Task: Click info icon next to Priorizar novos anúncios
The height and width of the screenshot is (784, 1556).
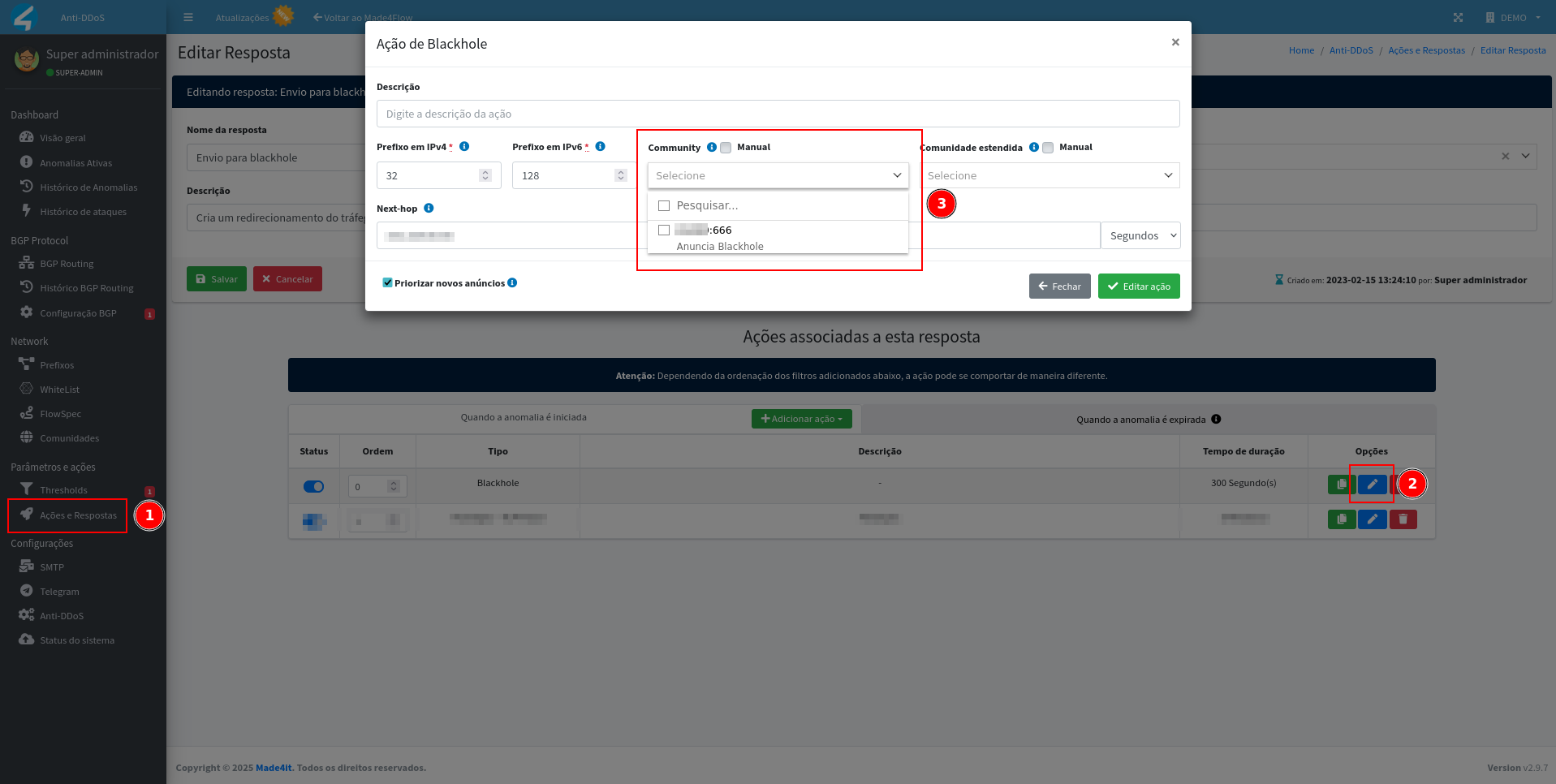Action: (x=512, y=283)
